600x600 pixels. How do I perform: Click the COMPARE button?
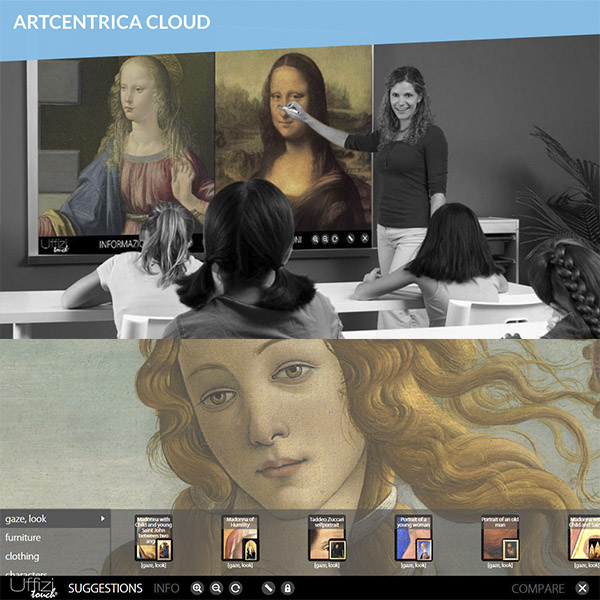pyautogui.click(x=538, y=589)
